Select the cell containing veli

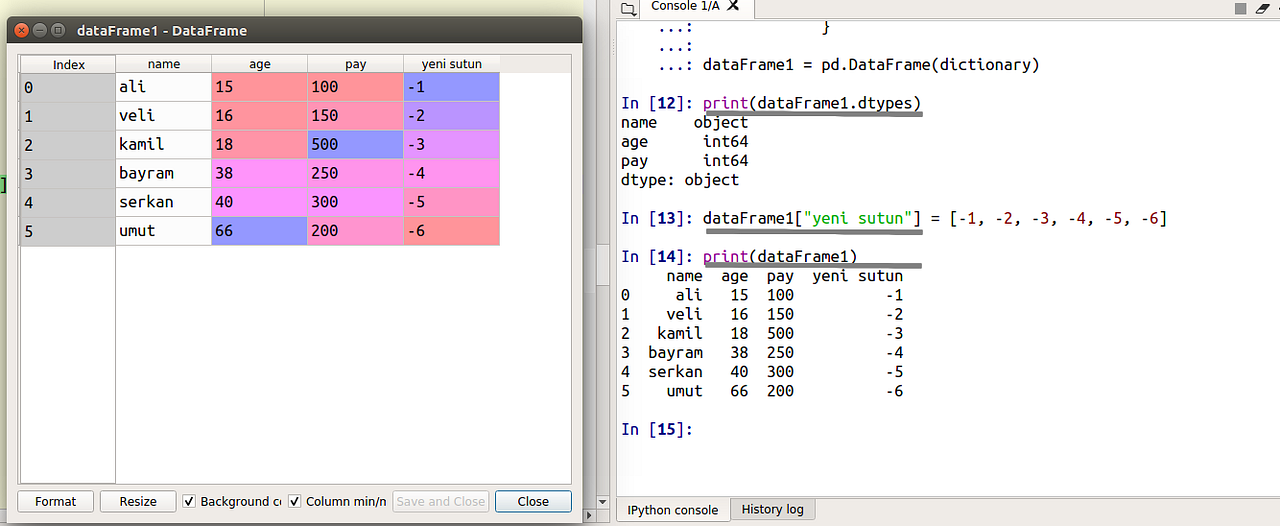click(x=164, y=116)
